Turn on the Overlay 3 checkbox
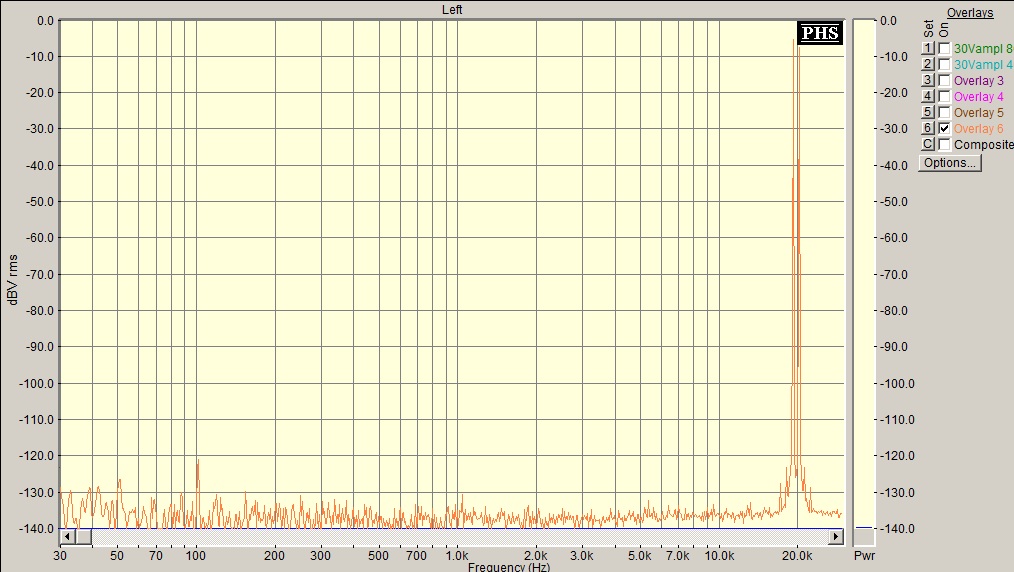This screenshot has width=1014, height=572. click(x=944, y=80)
